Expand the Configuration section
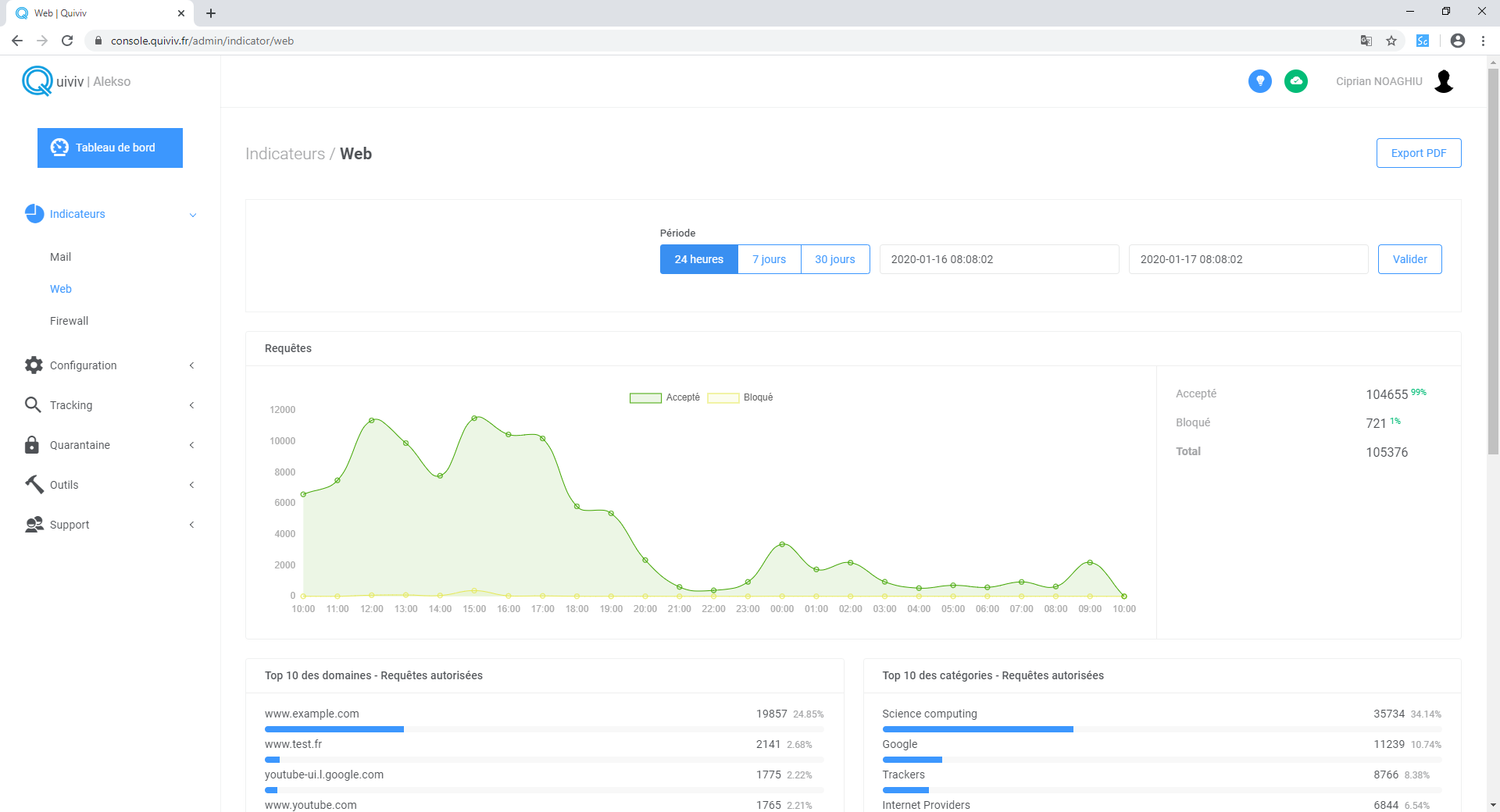Image resolution: width=1500 pixels, height=812 pixels. click(192, 365)
